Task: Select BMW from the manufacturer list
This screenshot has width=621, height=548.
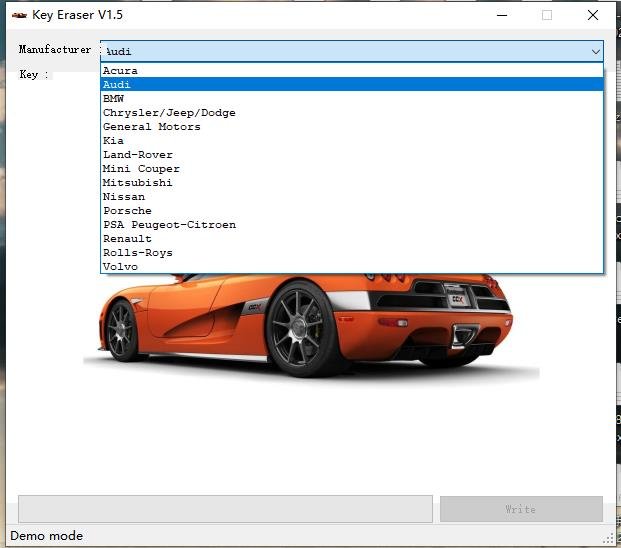Action: click(x=113, y=99)
